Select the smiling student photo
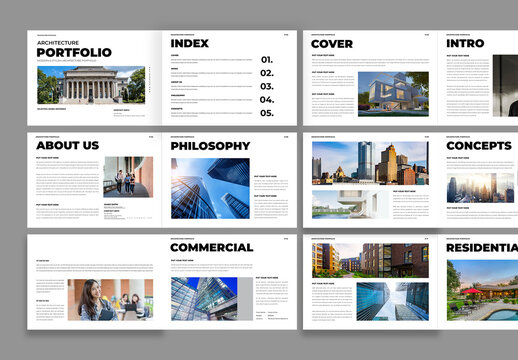518x360 pixels. [x=110, y=300]
